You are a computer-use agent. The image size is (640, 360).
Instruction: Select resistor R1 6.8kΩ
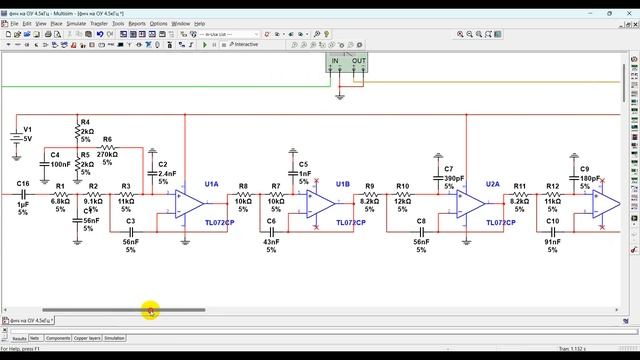coord(60,195)
